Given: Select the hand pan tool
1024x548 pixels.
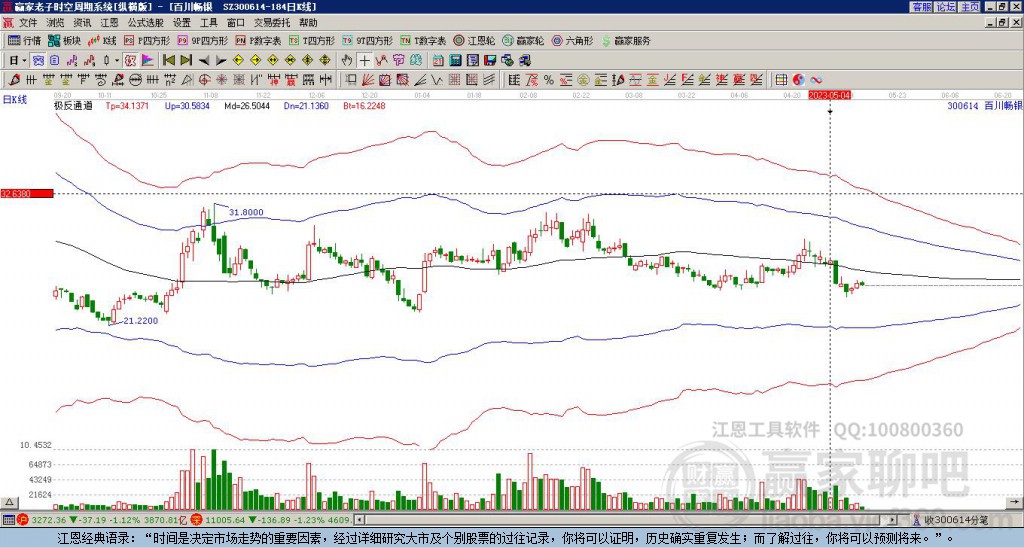Looking at the screenshot, I should pos(347,61).
